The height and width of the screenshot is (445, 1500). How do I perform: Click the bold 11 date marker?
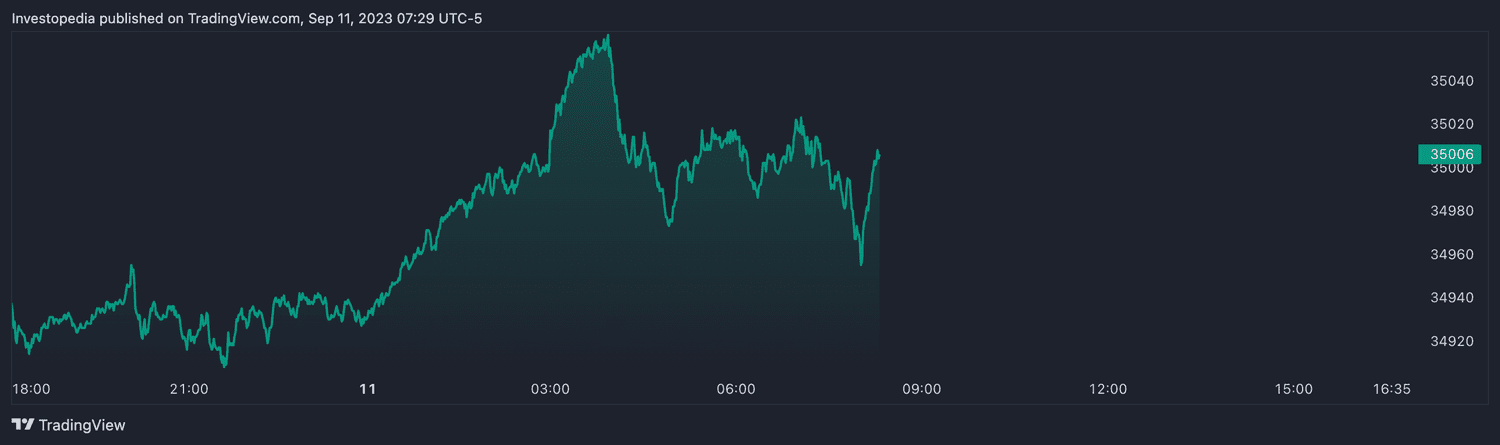[x=367, y=389]
